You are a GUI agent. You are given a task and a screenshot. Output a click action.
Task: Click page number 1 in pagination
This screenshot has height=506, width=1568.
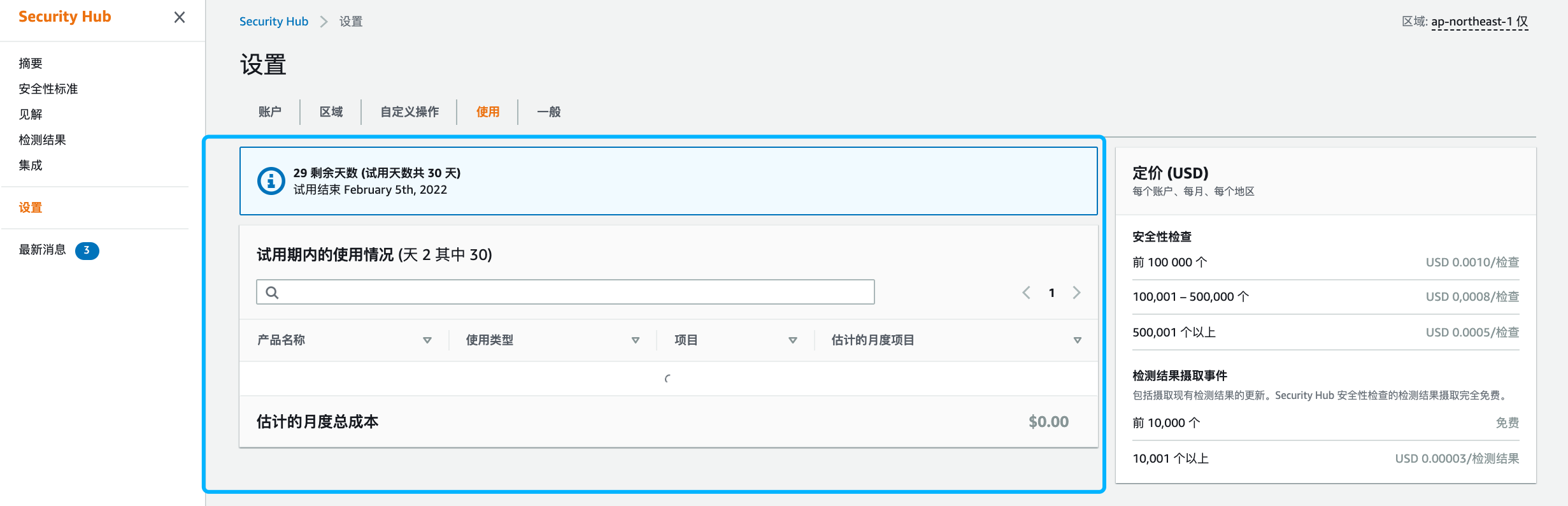[x=1051, y=293]
